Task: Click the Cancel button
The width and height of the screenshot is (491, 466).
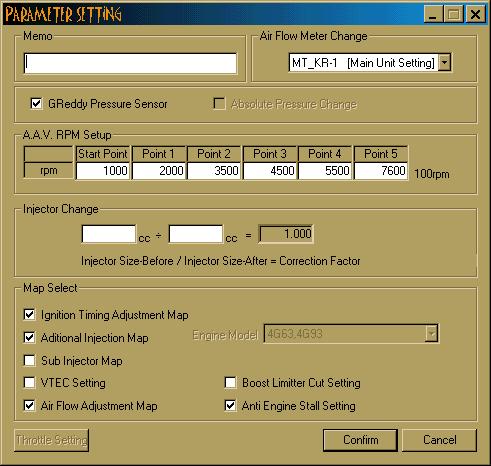Action: pyautogui.click(x=439, y=440)
